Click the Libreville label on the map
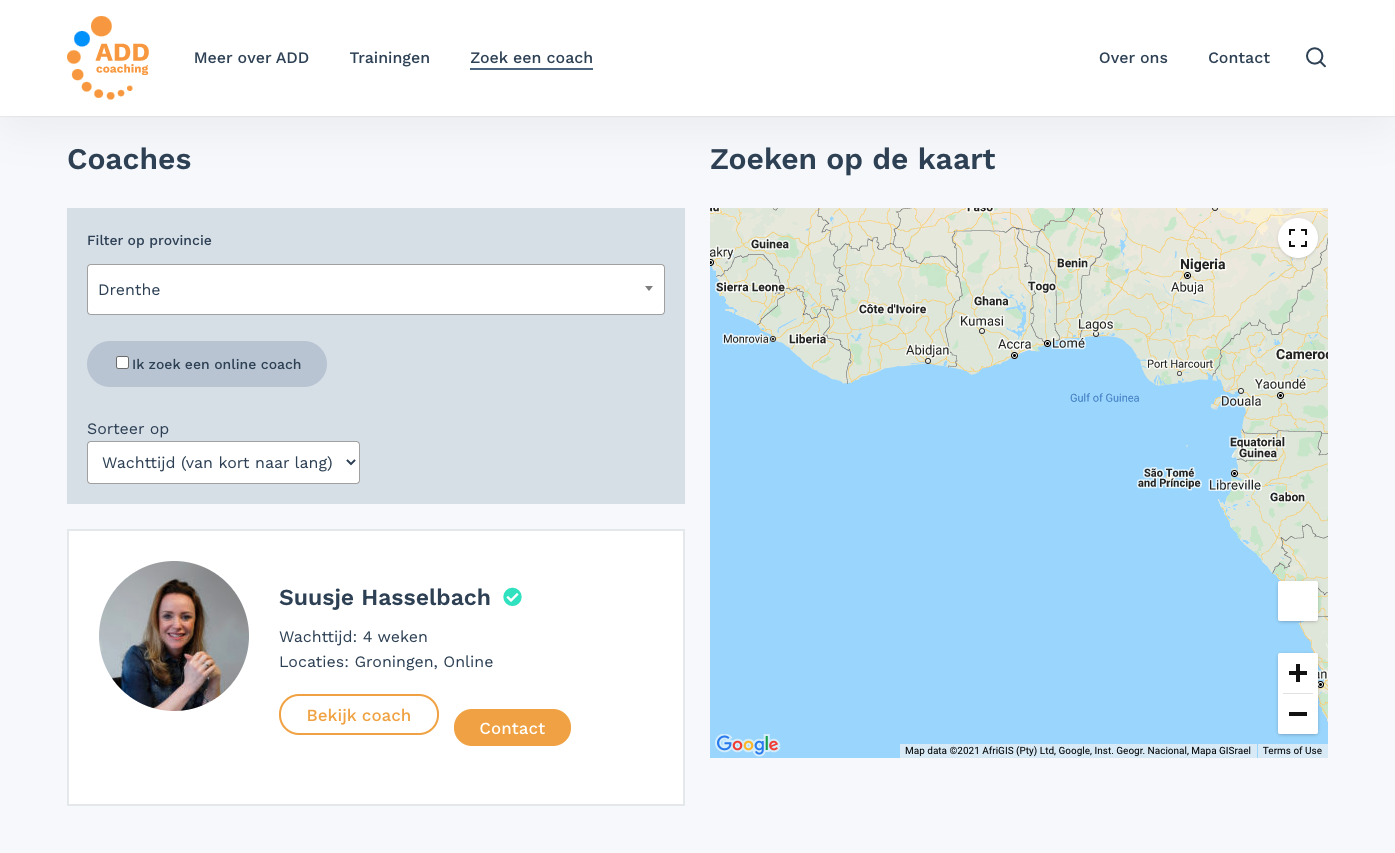 click(x=1235, y=485)
